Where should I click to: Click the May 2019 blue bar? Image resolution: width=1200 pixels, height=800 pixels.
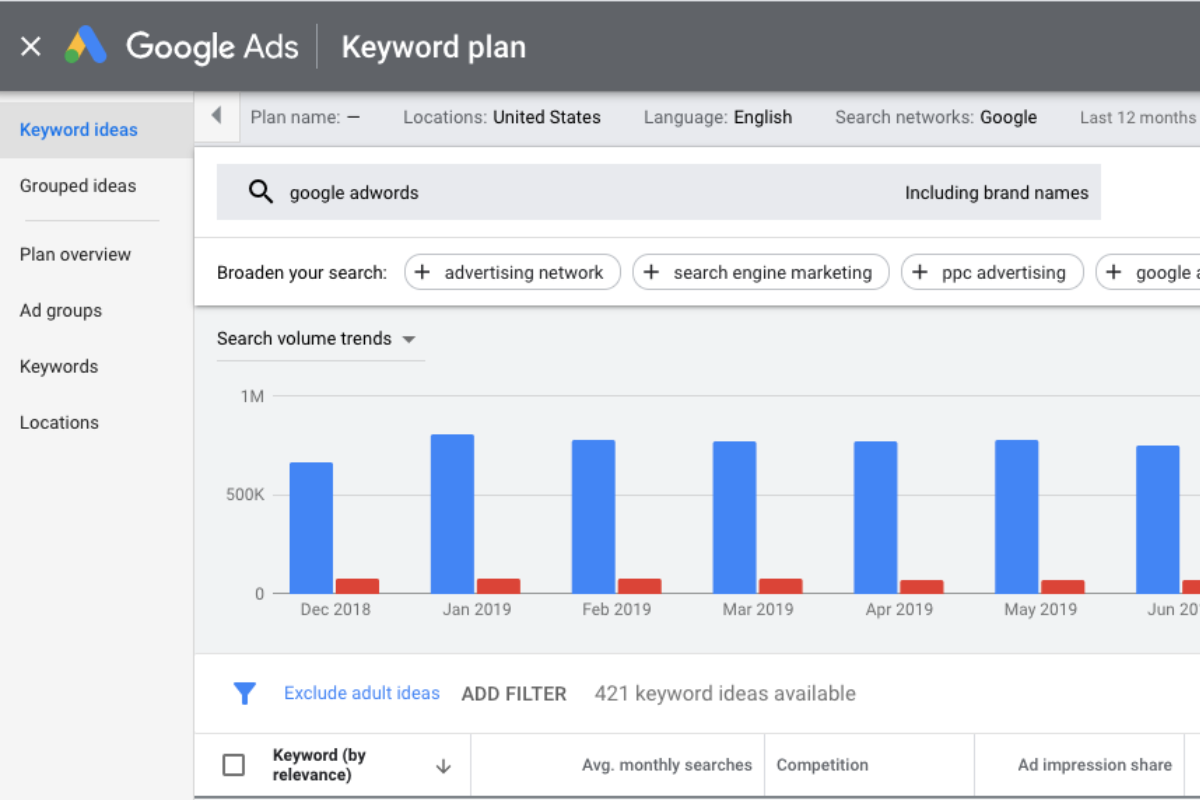1016,517
